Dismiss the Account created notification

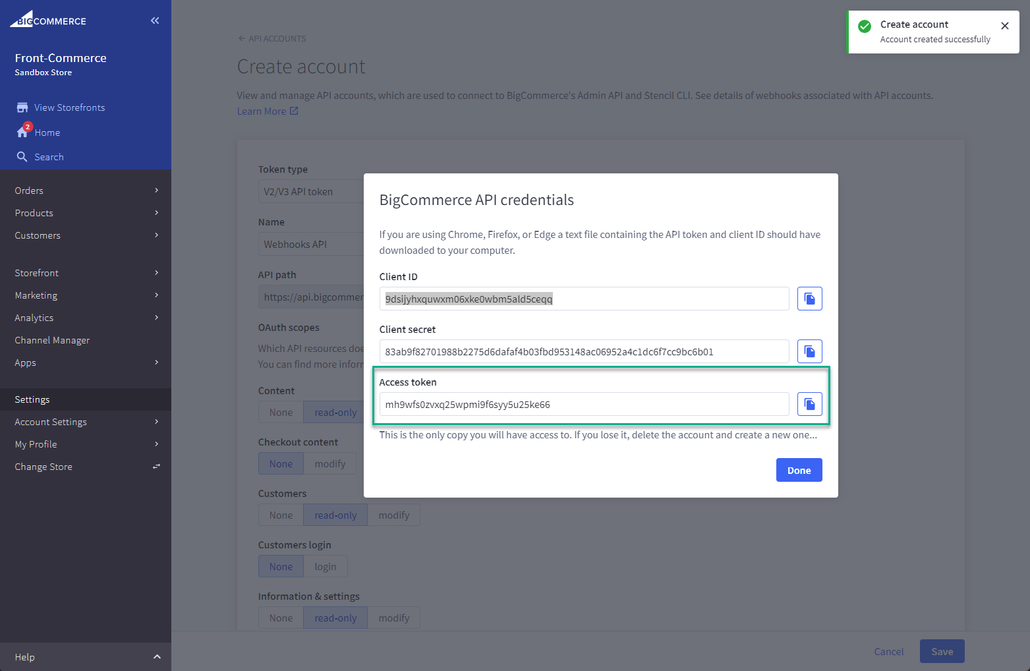[1004, 26]
